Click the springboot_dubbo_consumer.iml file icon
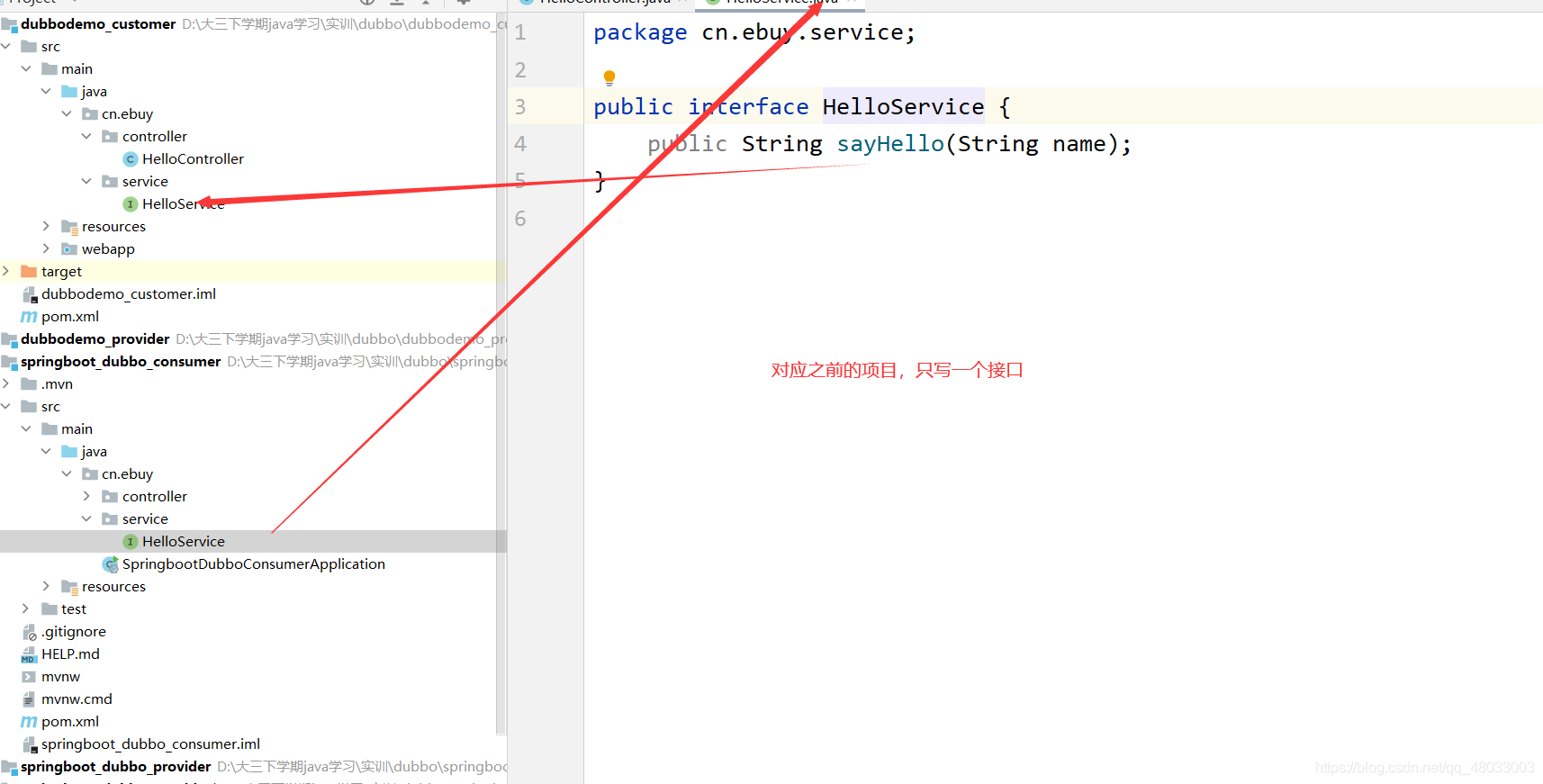 click(x=29, y=744)
